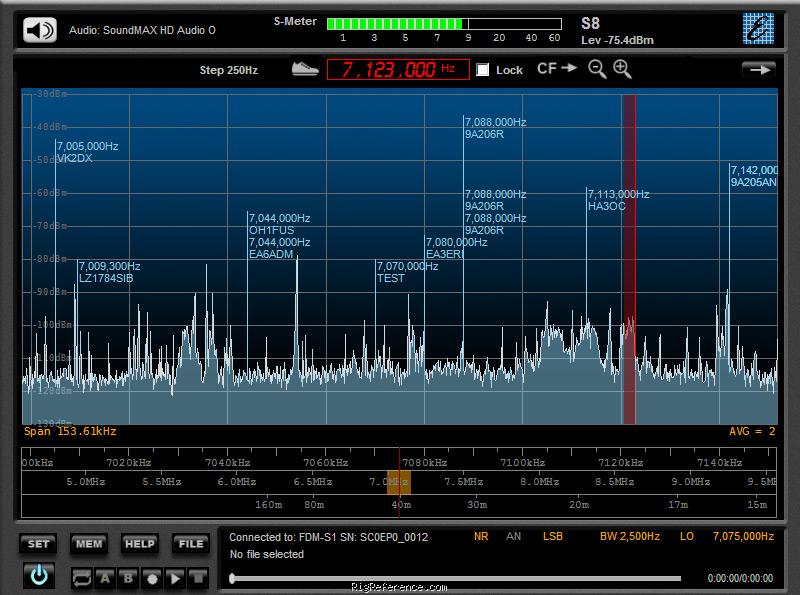800x595 pixels.
Task: Click the AVG = 2 averaging readout
Action: (752, 431)
